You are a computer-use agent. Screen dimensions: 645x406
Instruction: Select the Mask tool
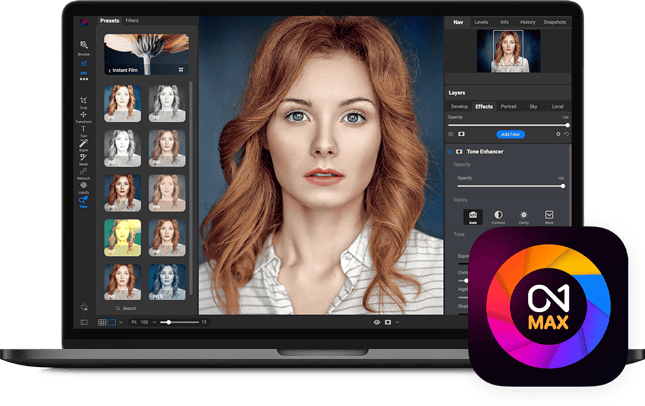(x=84, y=159)
